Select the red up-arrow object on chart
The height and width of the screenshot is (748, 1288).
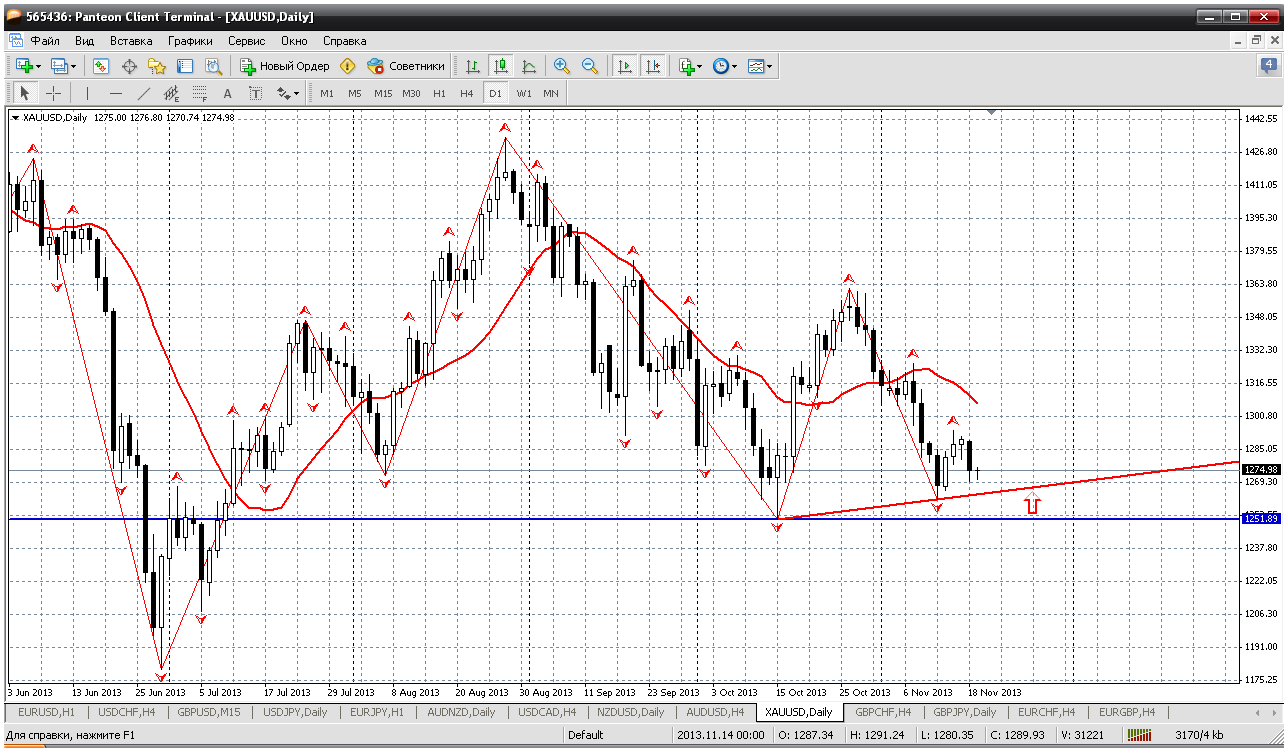1032,505
